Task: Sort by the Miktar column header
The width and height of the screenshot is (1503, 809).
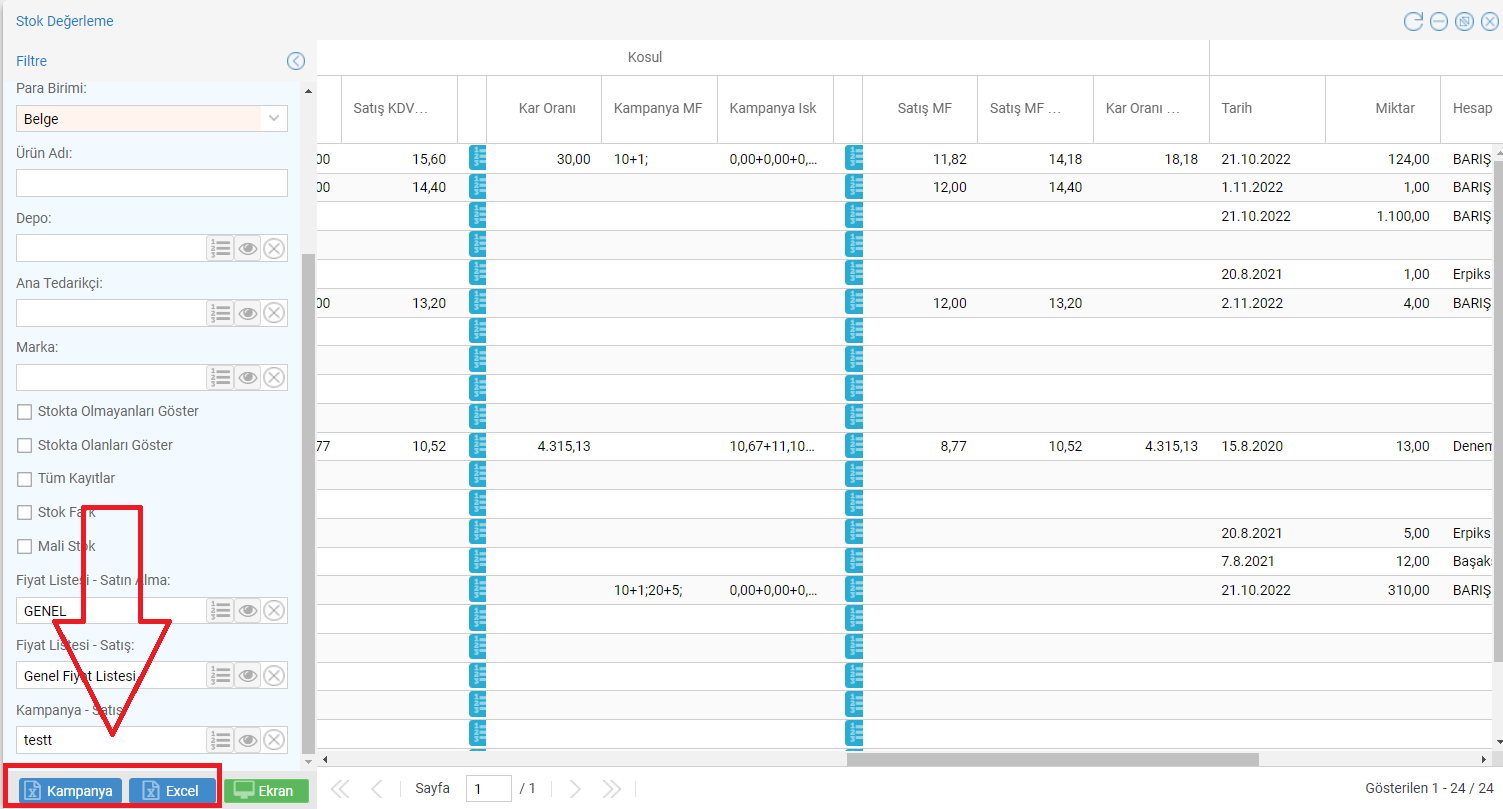Action: pyautogui.click(x=1383, y=108)
